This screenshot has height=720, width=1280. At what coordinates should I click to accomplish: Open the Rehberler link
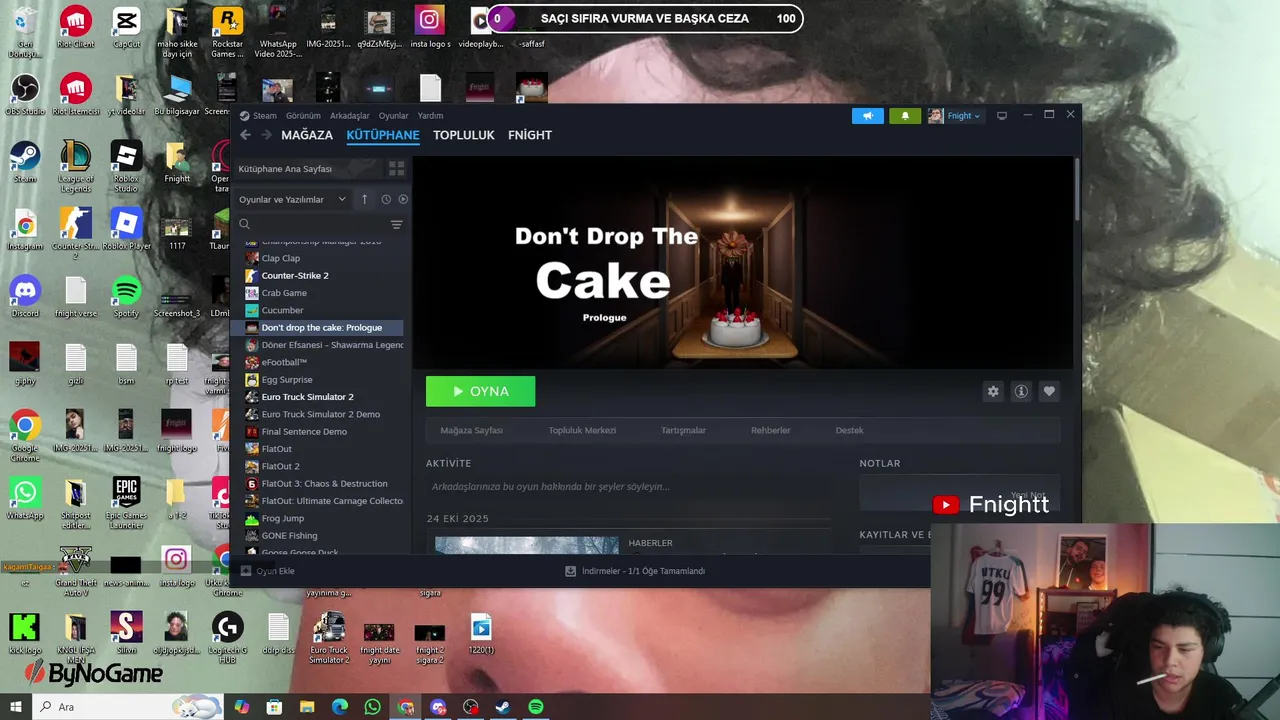770,430
